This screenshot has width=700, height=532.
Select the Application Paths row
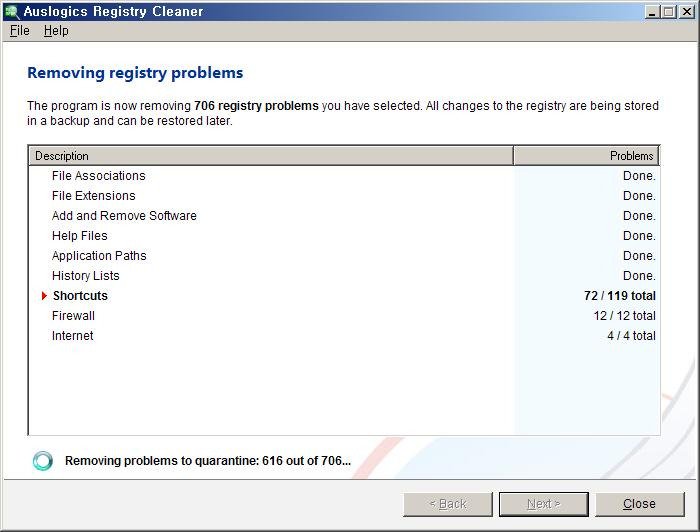[x=344, y=256]
